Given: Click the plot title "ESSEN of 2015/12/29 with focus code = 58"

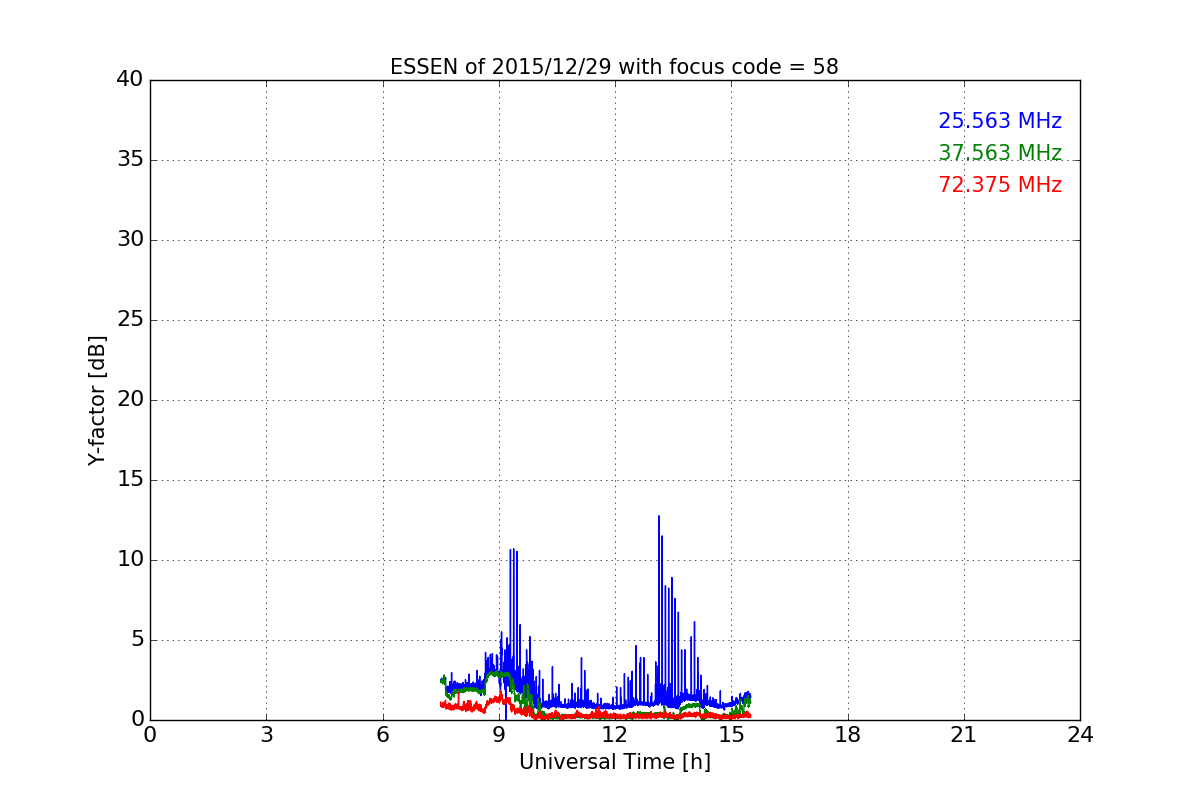Looking at the screenshot, I should [614, 67].
